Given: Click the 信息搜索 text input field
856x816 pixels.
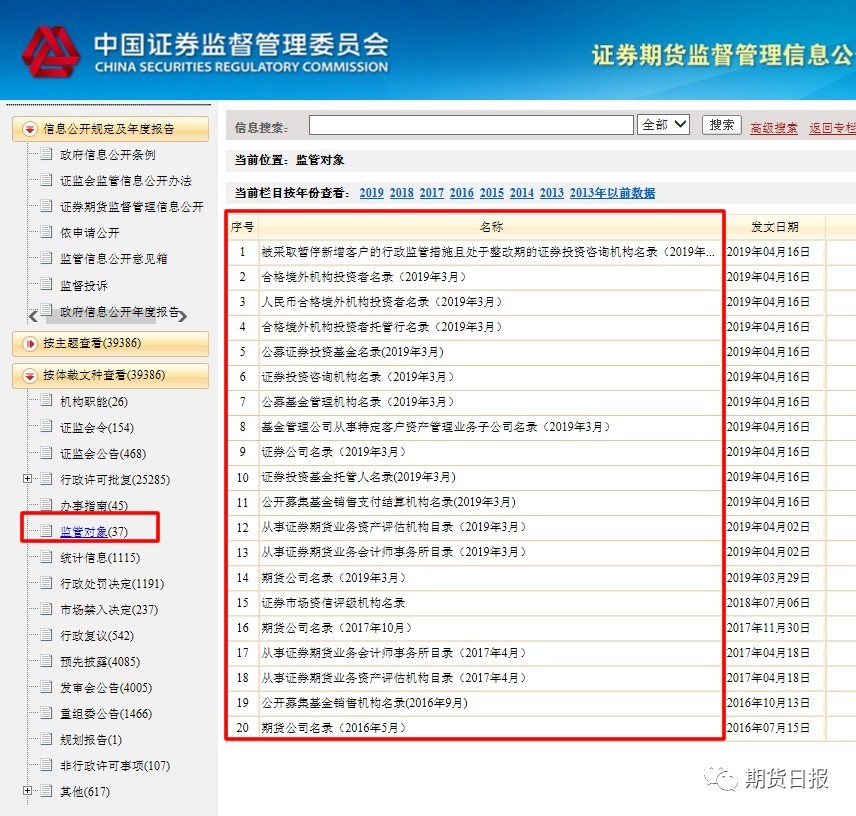Looking at the screenshot, I should pyautogui.click(x=470, y=125).
